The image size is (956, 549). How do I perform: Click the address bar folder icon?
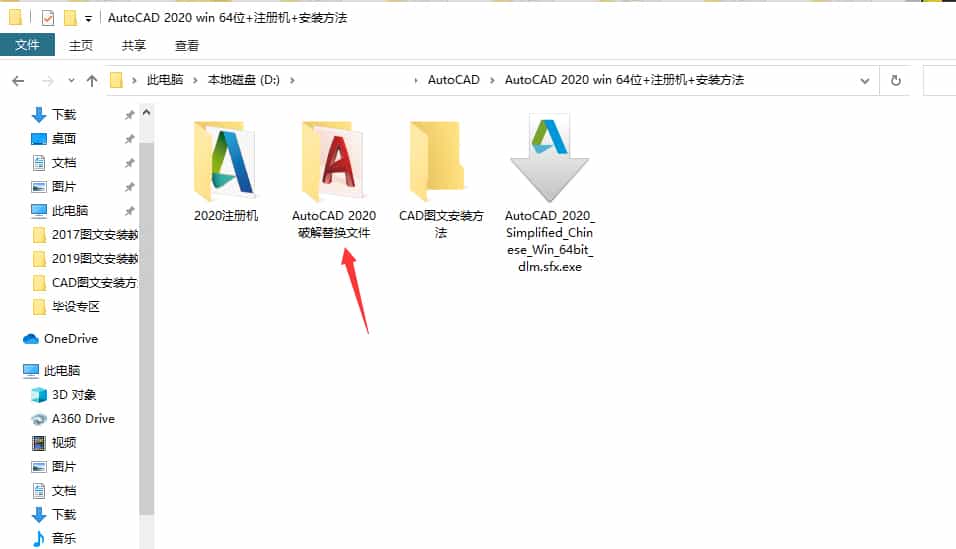116,80
